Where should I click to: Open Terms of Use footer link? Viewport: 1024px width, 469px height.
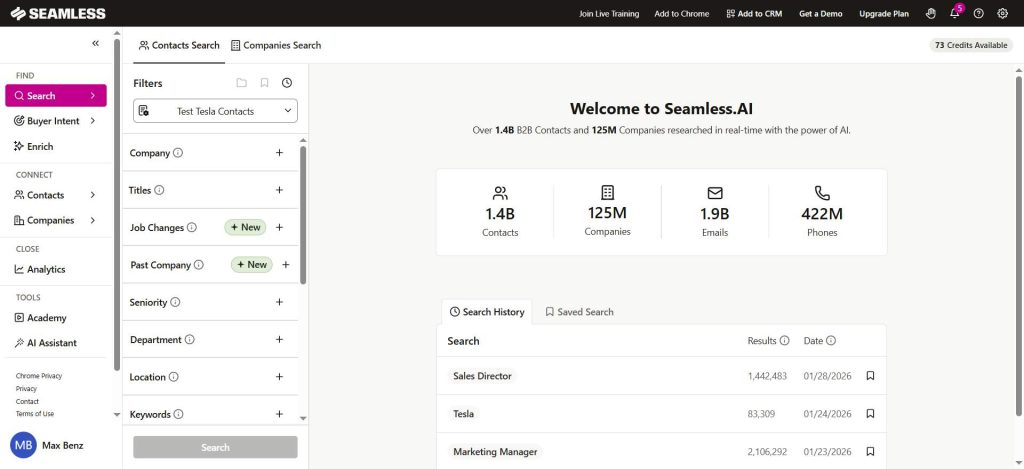pyautogui.click(x=35, y=414)
